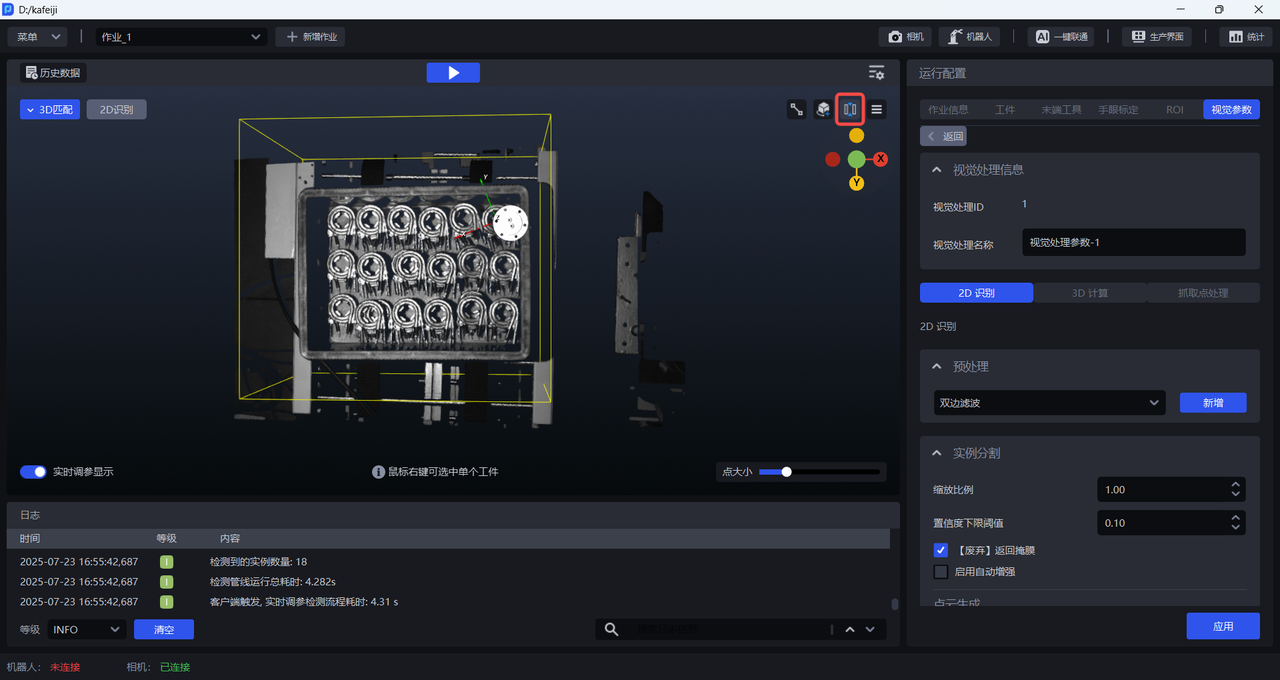Viewport: 1280px width, 680px height.
Task: Click the blue play run button
Action: pyautogui.click(x=453, y=73)
